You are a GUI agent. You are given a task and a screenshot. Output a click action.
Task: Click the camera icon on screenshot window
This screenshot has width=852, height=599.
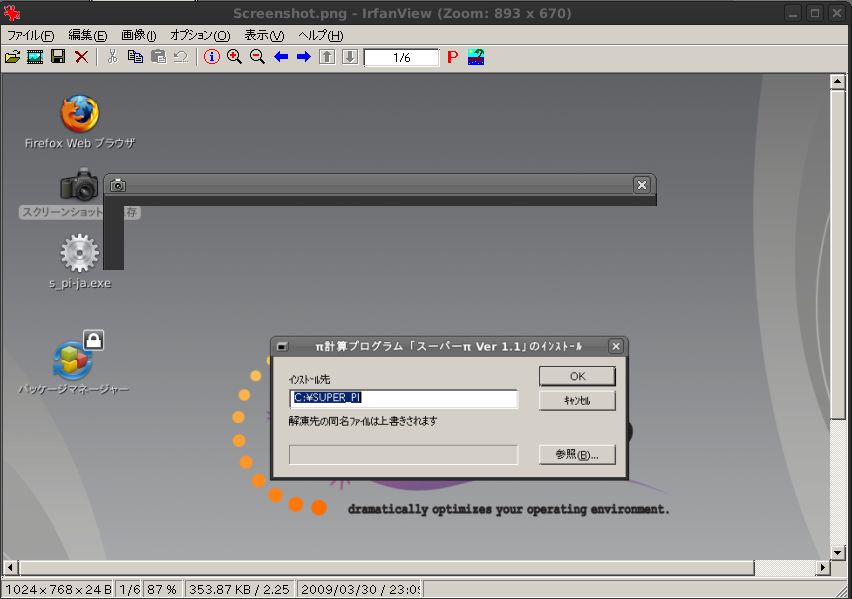118,186
